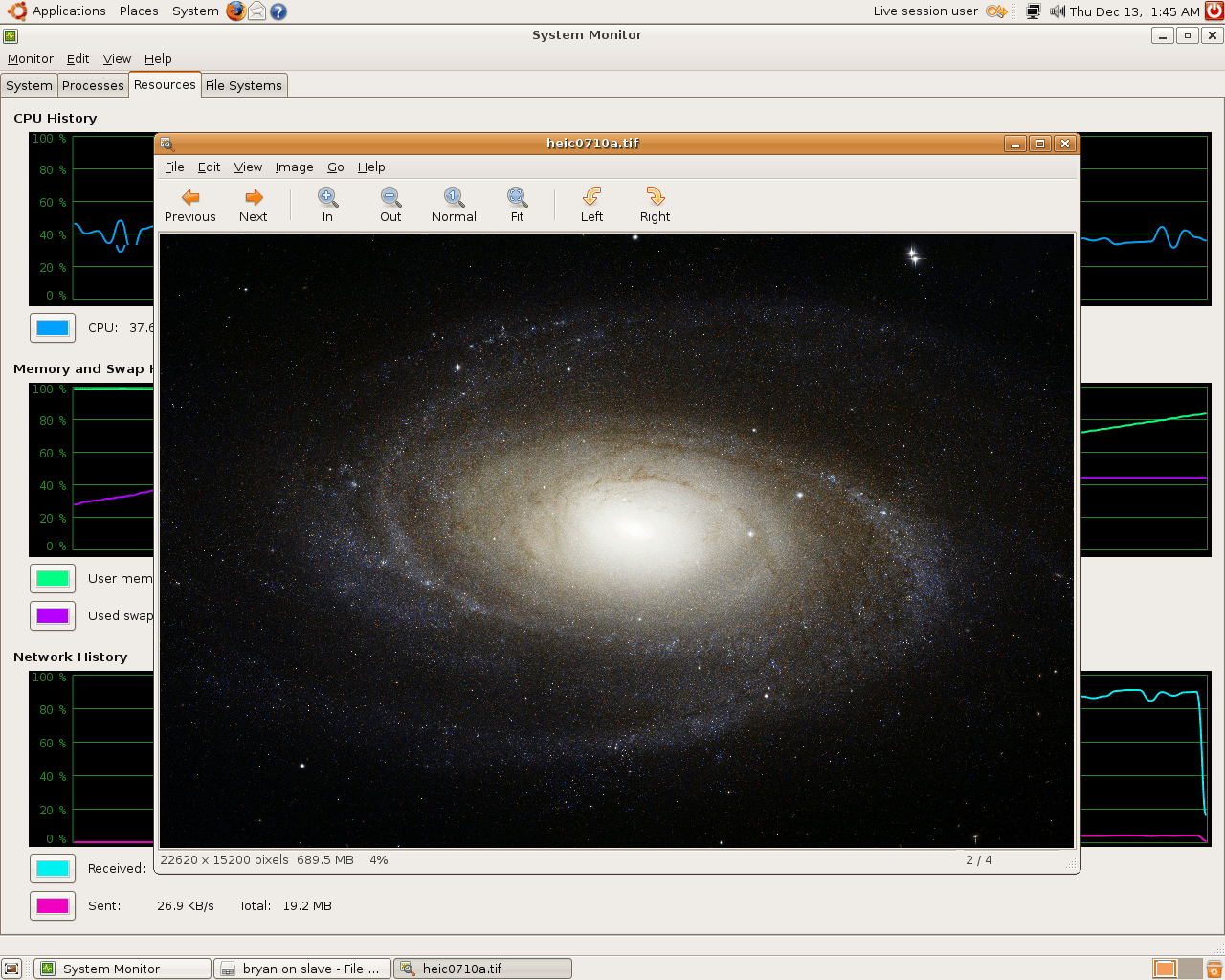Open System Monitor window menu icon
Screen dimensions: 1225x980
coord(11,35)
